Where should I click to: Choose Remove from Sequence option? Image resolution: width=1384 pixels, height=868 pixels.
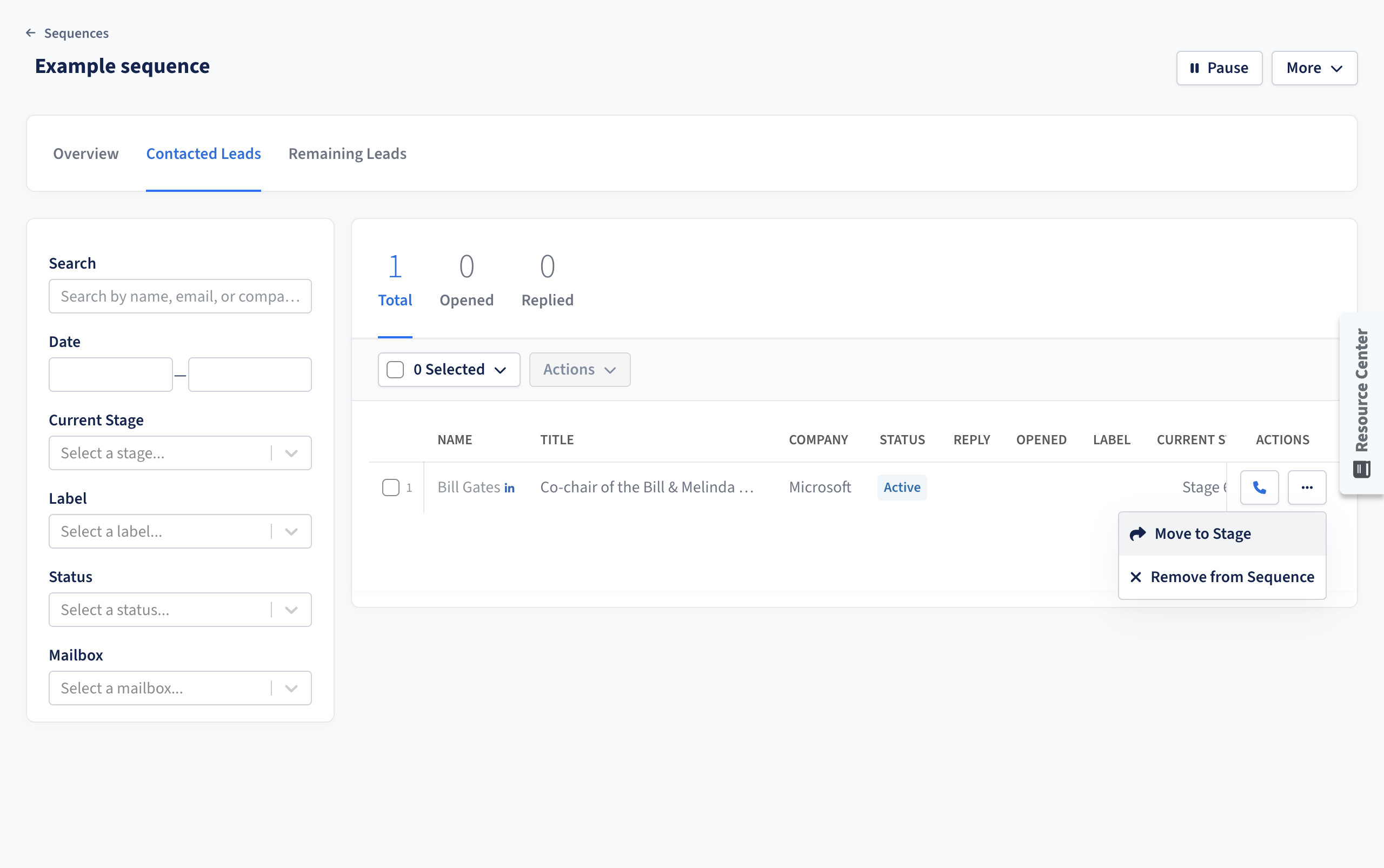pyautogui.click(x=1222, y=577)
